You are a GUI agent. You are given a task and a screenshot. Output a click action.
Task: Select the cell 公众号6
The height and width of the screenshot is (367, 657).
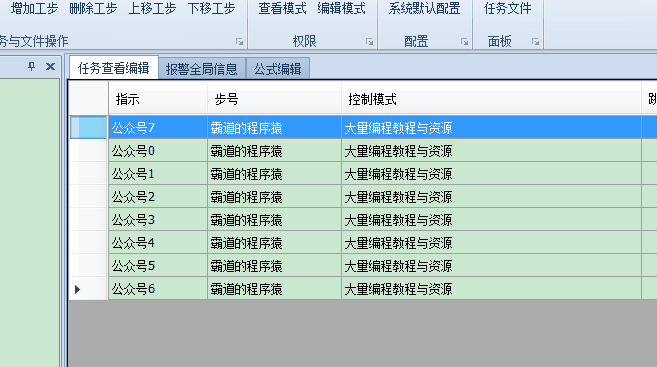click(x=158, y=289)
